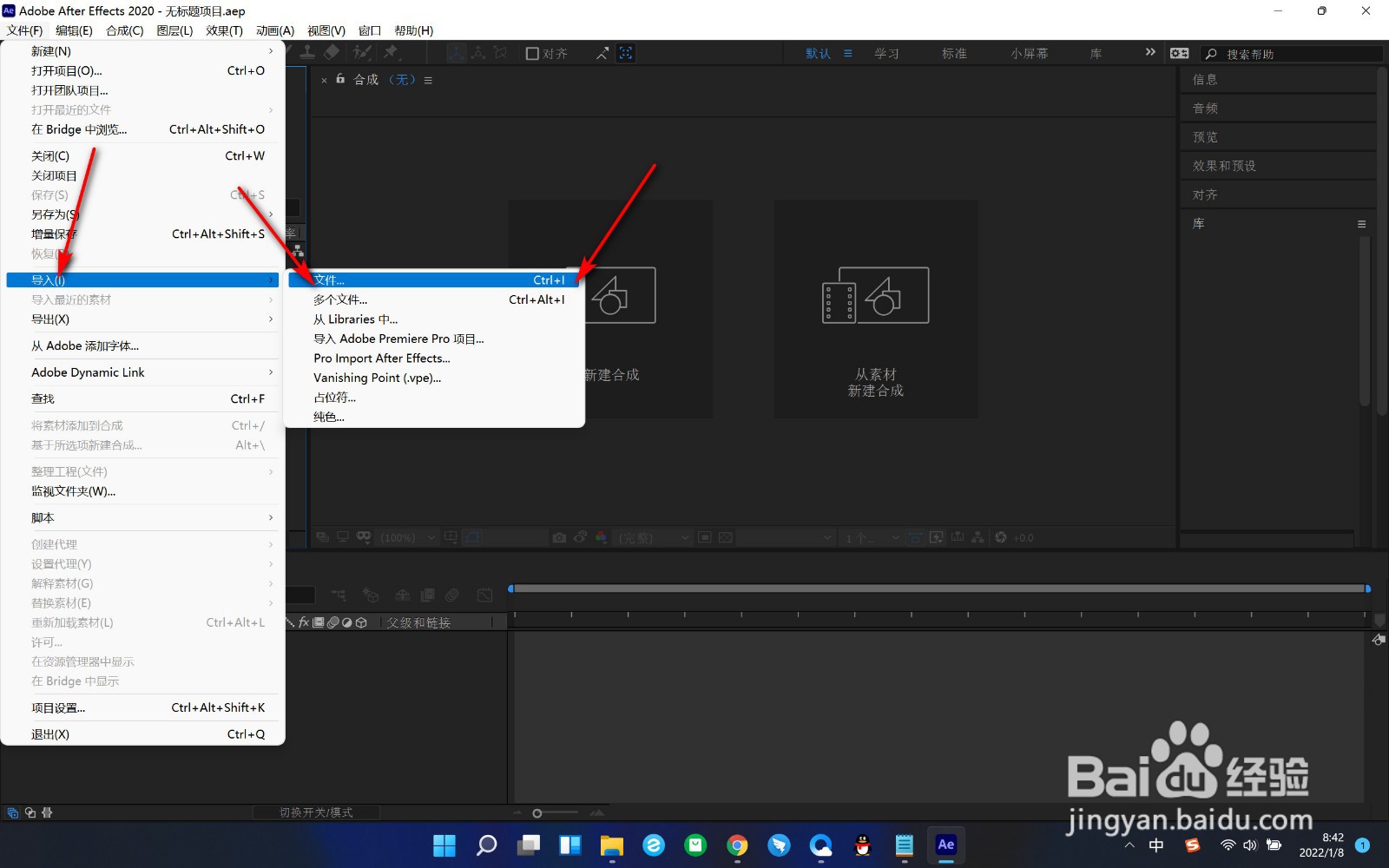This screenshot has width=1389, height=868.
Task: Click the snap to collapsed compositions icon
Action: pyautogui.click(x=625, y=53)
